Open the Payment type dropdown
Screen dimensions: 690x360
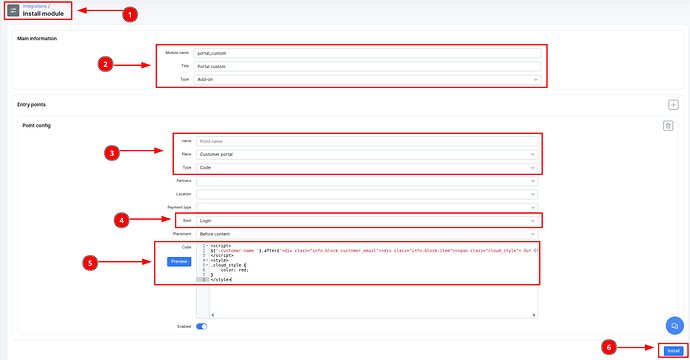click(367, 207)
